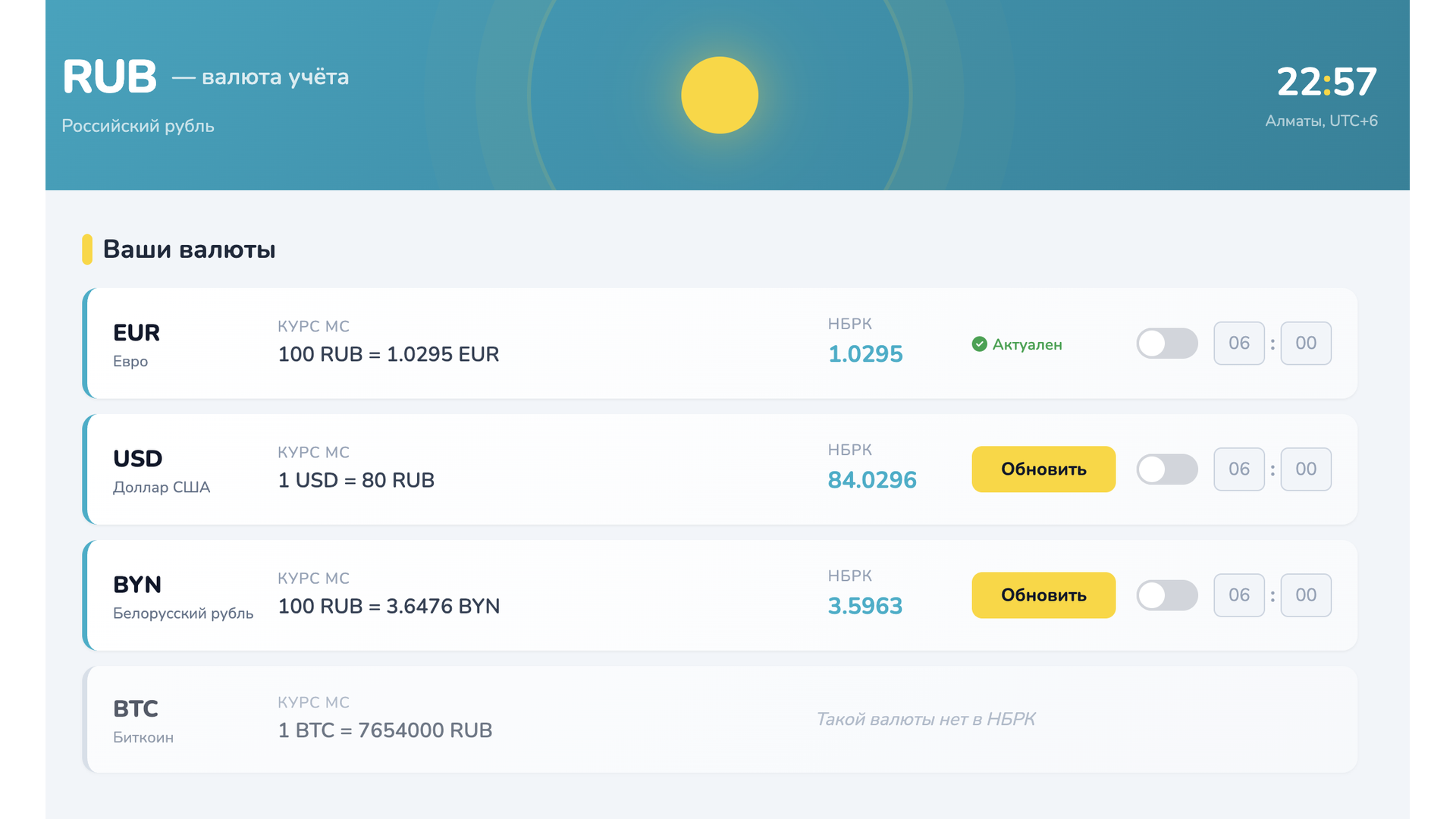Select the BTC Биткоин currency row
Screen dimensions: 1456x819
tap(719, 720)
